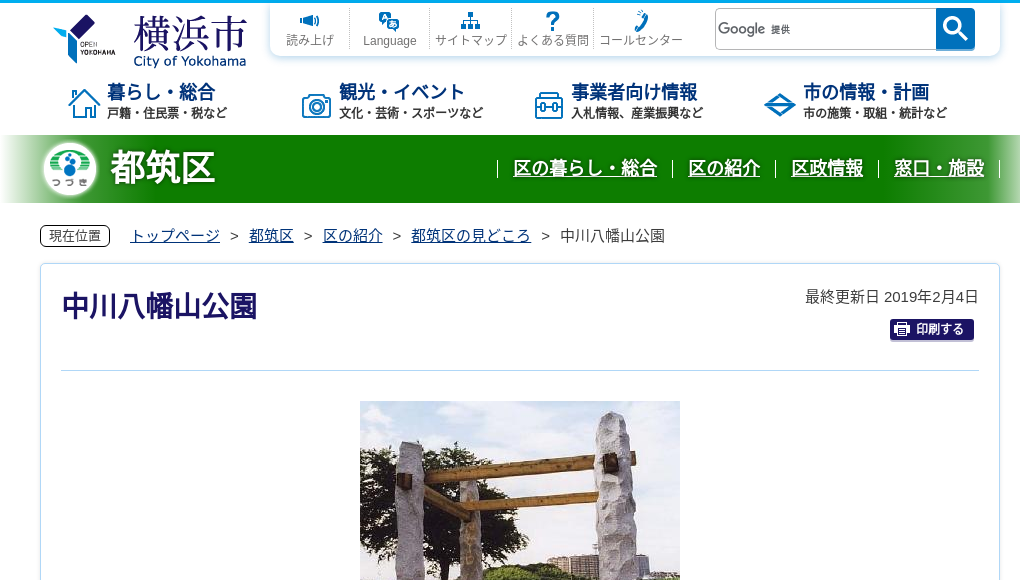Select the 暮らし・総合 house icon
Viewport: 1020px width, 580px height.
[x=85, y=101]
